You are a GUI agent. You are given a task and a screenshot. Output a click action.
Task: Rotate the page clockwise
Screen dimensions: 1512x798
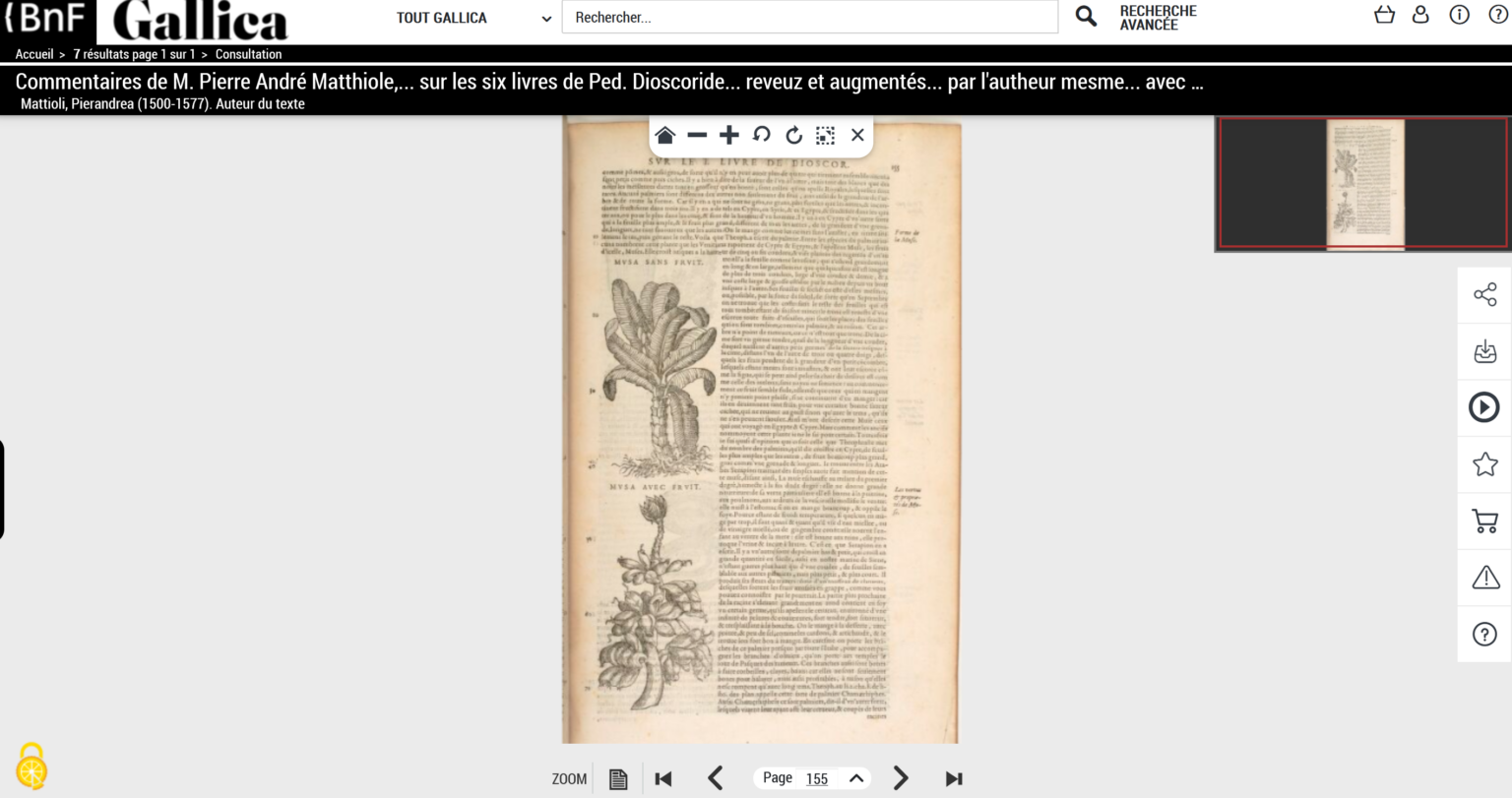(x=793, y=135)
